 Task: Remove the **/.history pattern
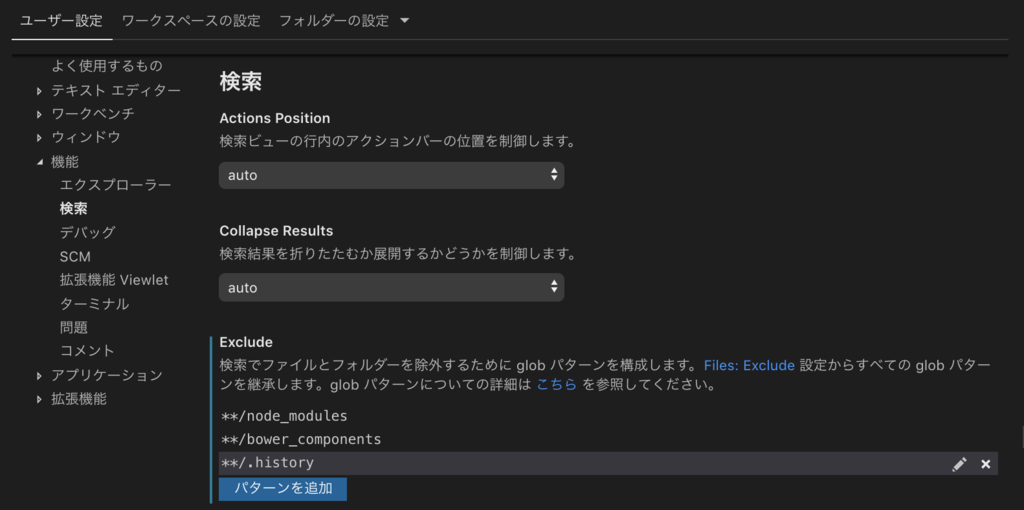point(985,464)
